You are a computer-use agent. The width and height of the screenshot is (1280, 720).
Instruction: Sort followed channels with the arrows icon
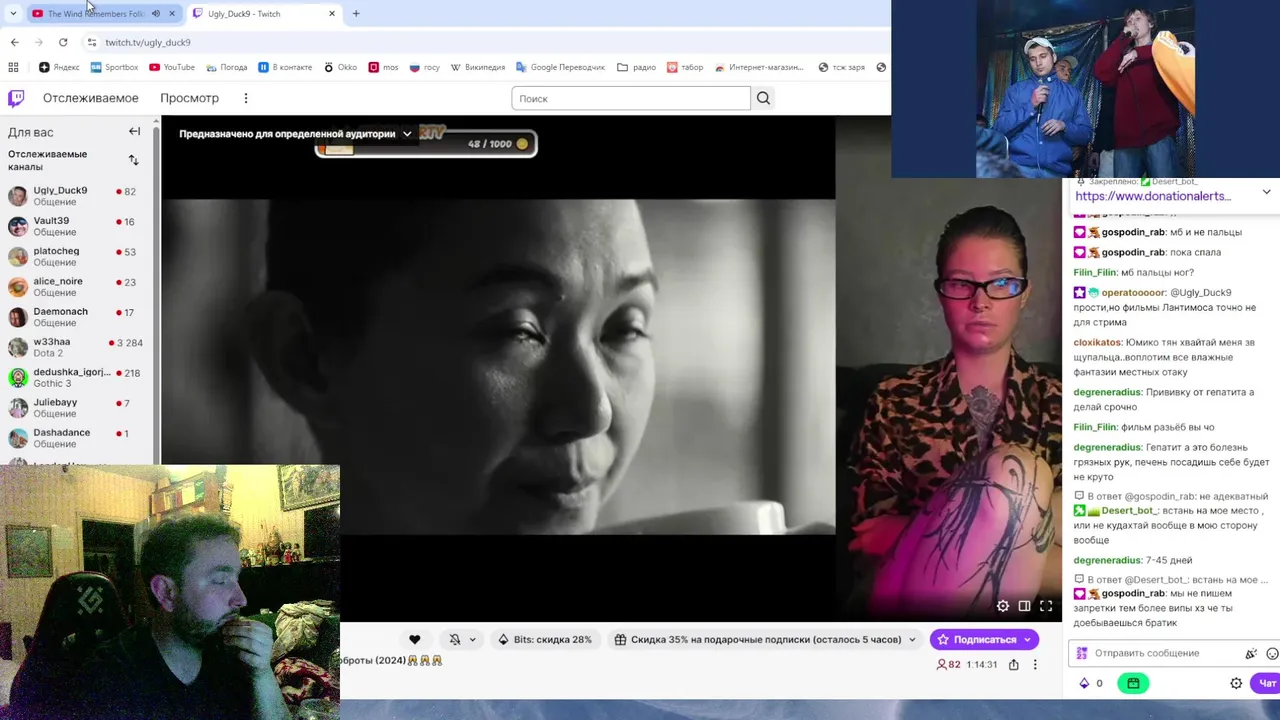click(133, 160)
